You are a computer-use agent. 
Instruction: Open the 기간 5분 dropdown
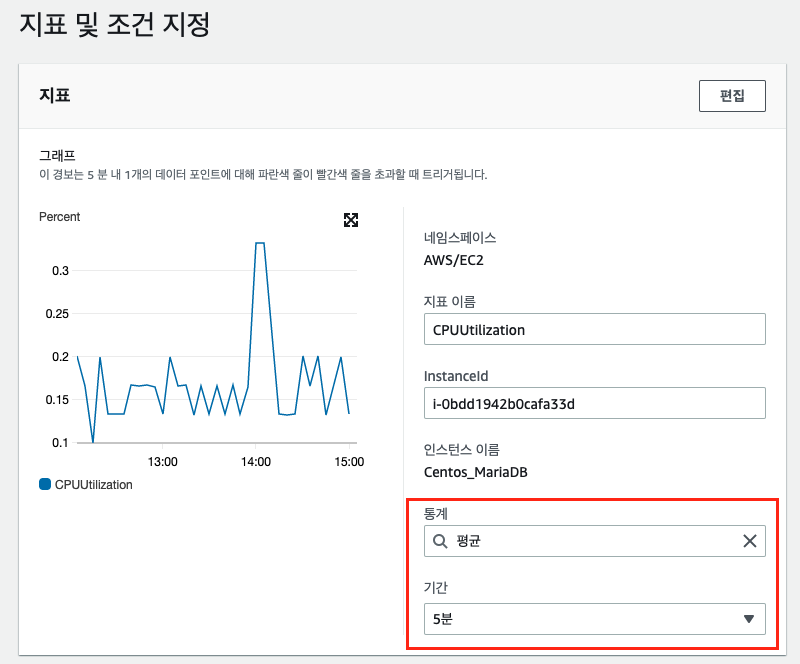coord(594,619)
